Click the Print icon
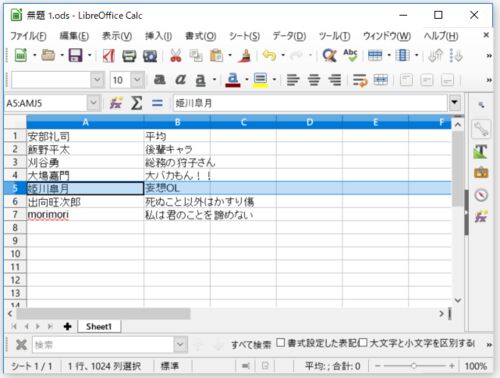Viewport: 500px width, 378px height. [129, 55]
